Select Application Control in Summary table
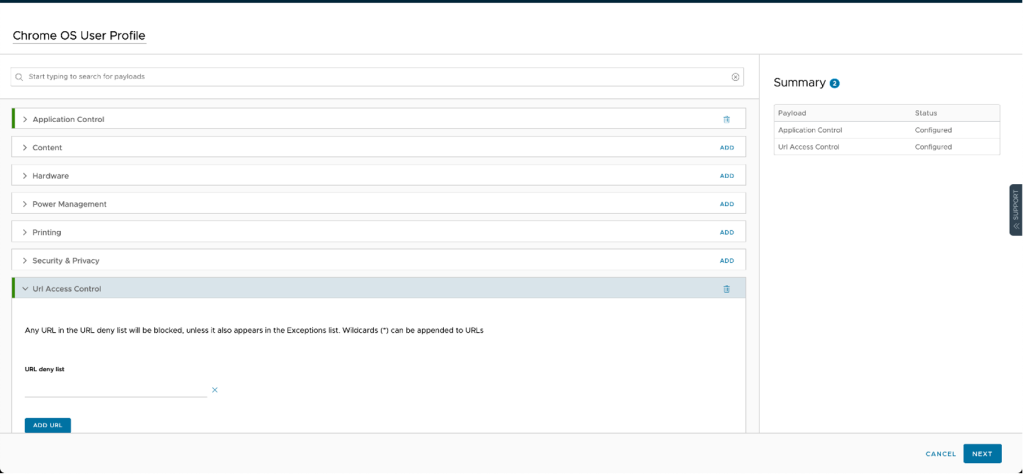Viewport: 1024px width, 476px height. click(x=810, y=130)
